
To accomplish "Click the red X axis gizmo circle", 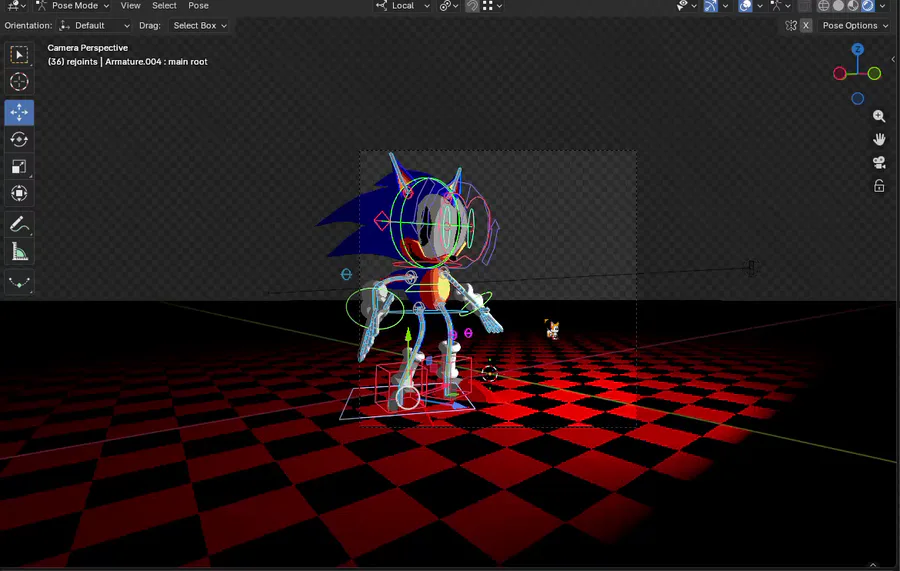I will click(840, 73).
